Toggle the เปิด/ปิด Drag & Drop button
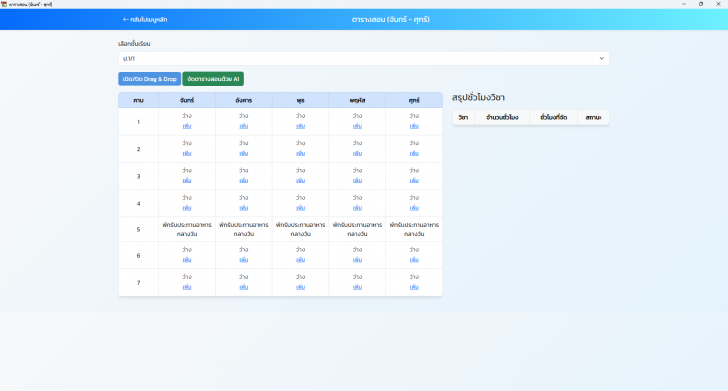The image size is (728, 391). point(150,79)
